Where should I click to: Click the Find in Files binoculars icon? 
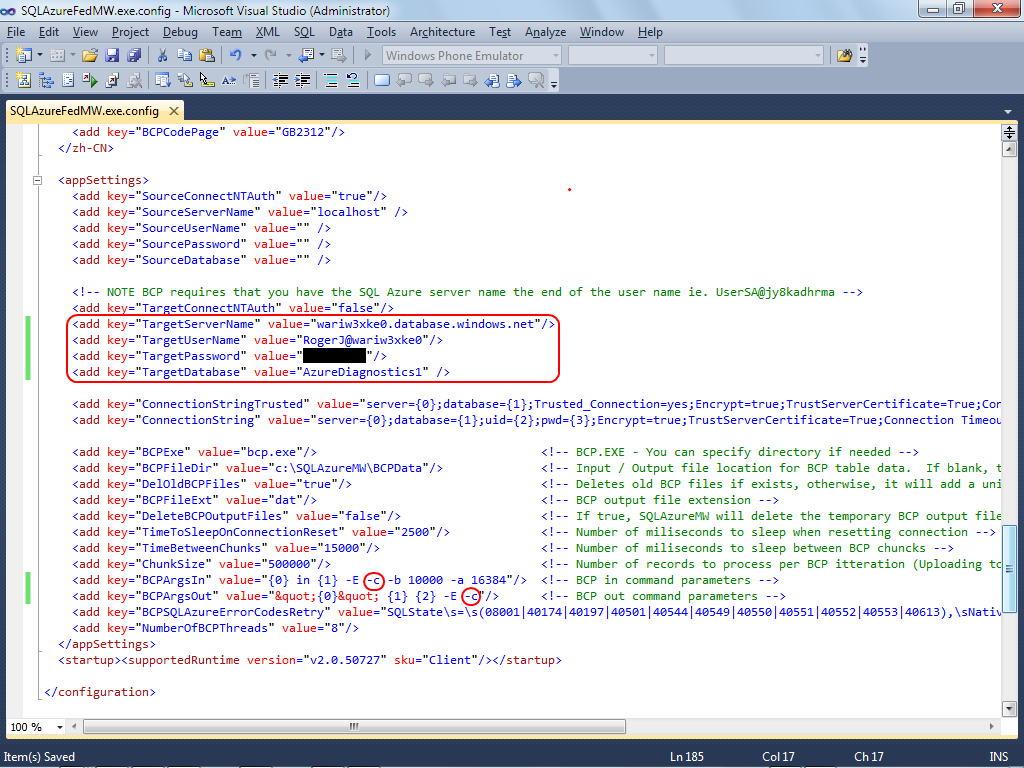tap(844, 56)
